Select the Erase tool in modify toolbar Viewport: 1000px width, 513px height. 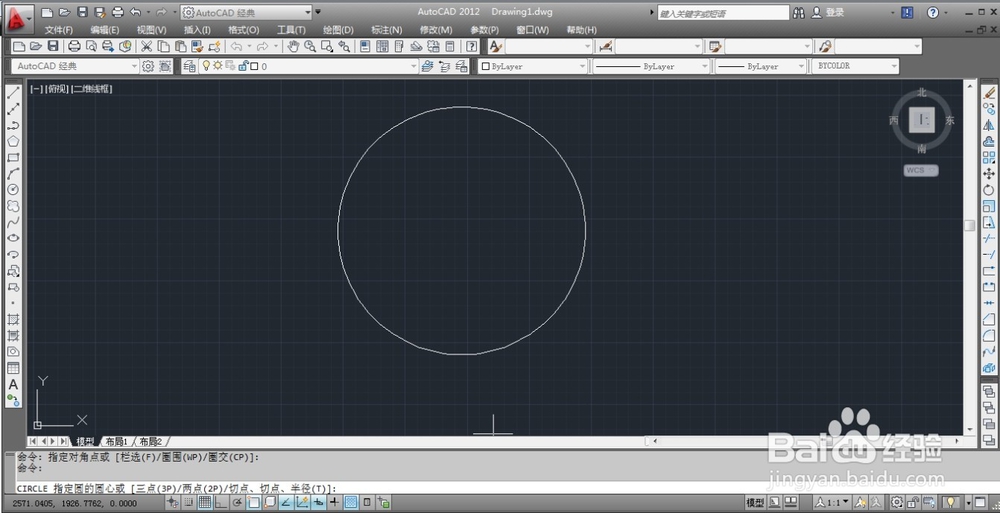989,93
